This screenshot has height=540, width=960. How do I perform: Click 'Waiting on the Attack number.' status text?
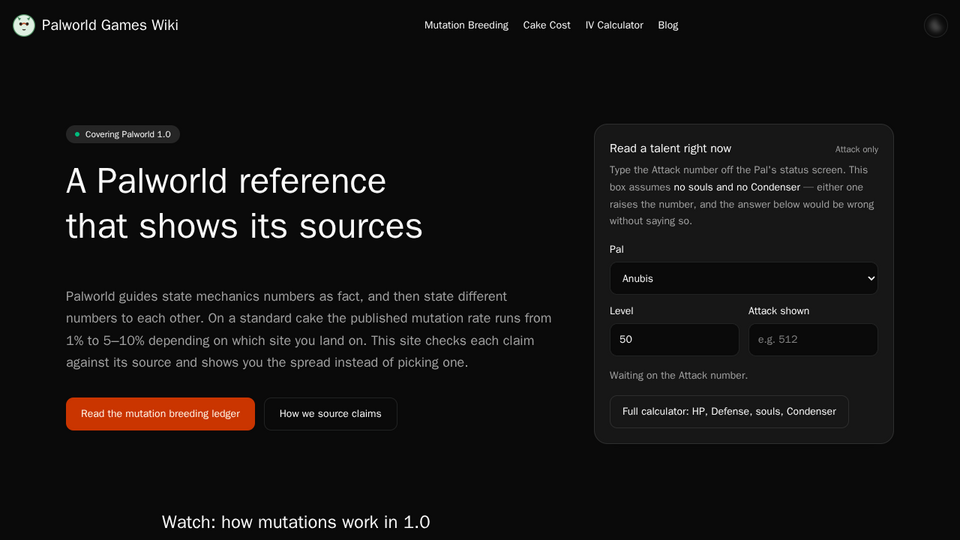tap(678, 375)
